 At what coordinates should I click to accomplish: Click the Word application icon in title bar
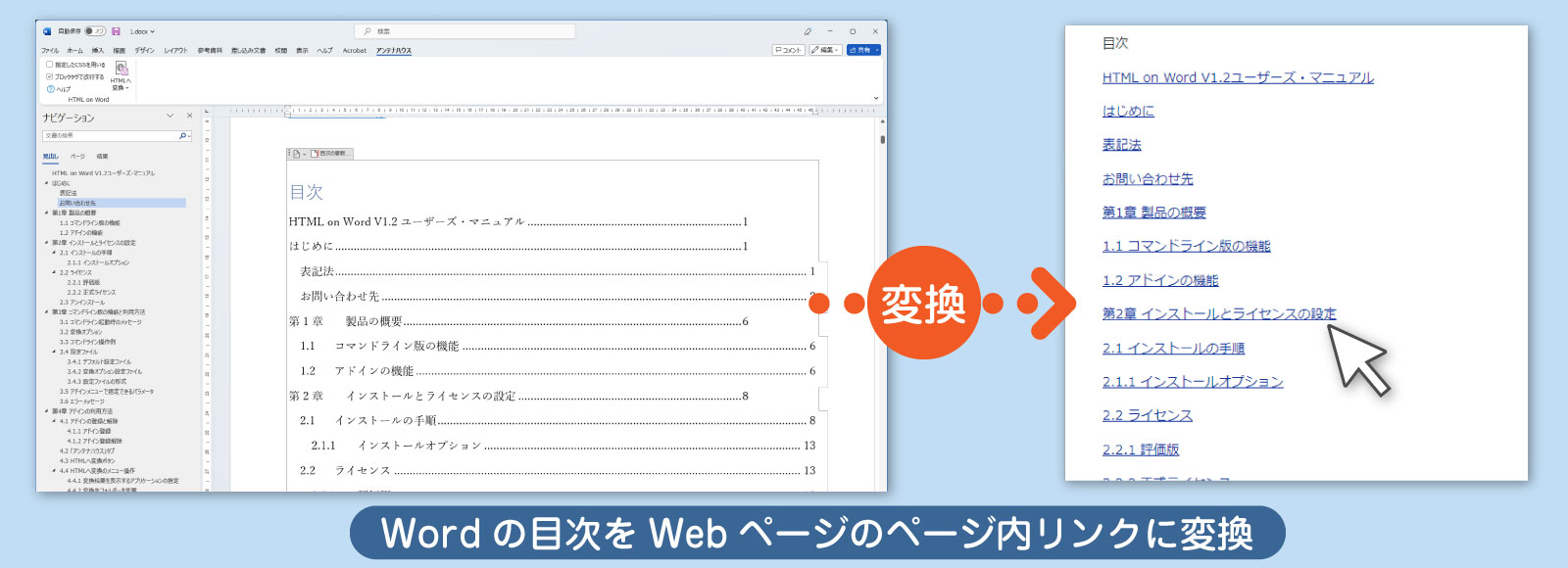coord(46,31)
